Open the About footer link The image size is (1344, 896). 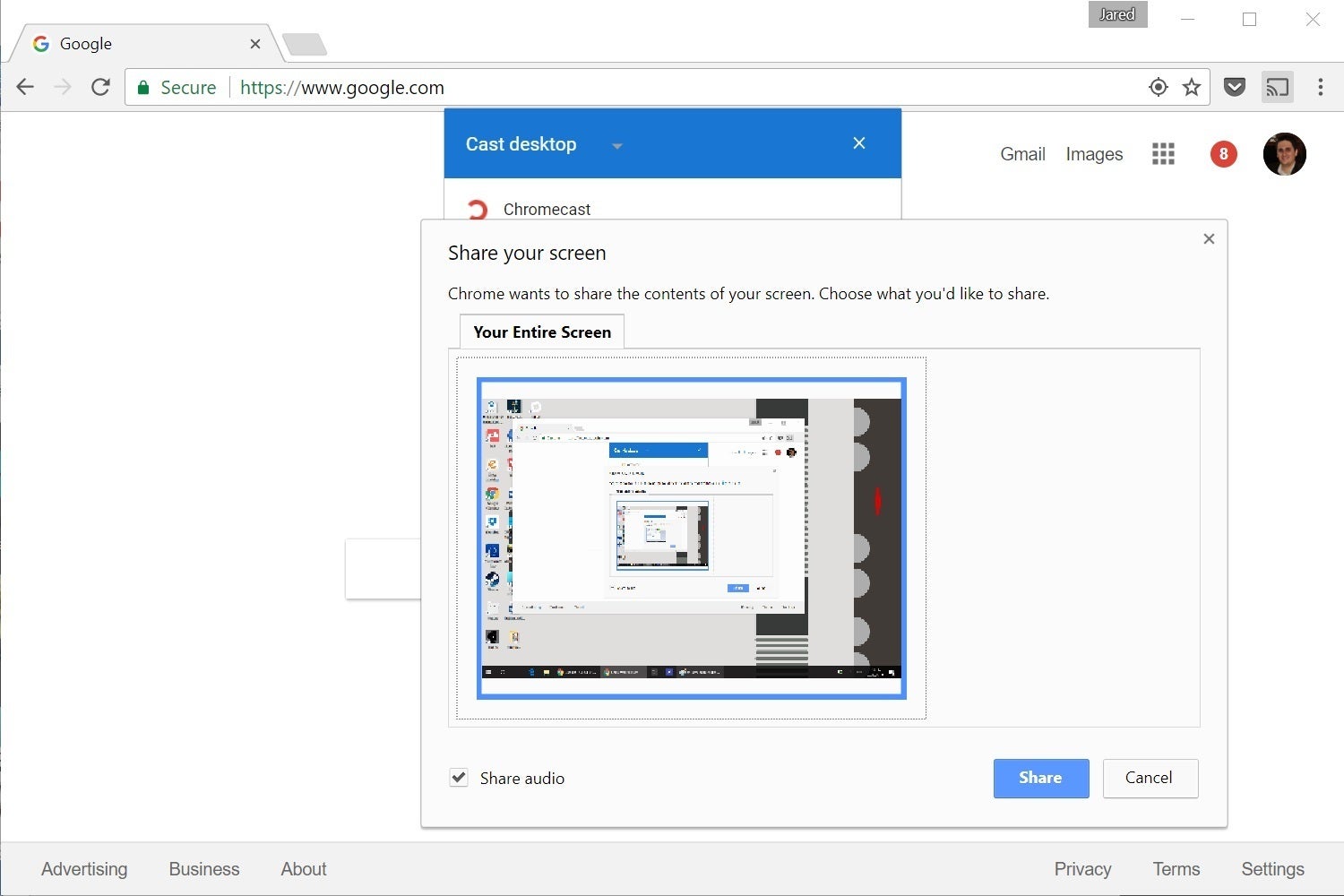click(x=304, y=869)
